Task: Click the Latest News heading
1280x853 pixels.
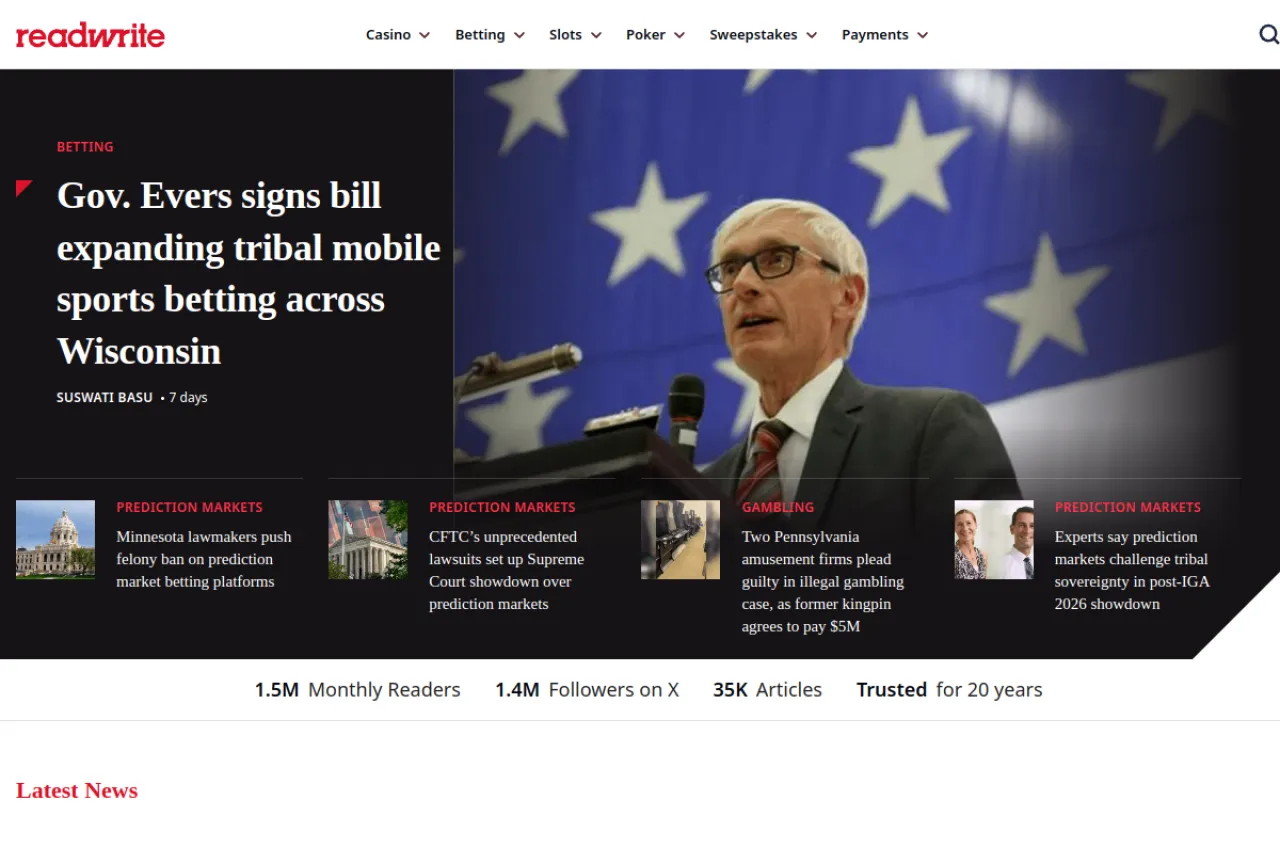Action: (77, 790)
